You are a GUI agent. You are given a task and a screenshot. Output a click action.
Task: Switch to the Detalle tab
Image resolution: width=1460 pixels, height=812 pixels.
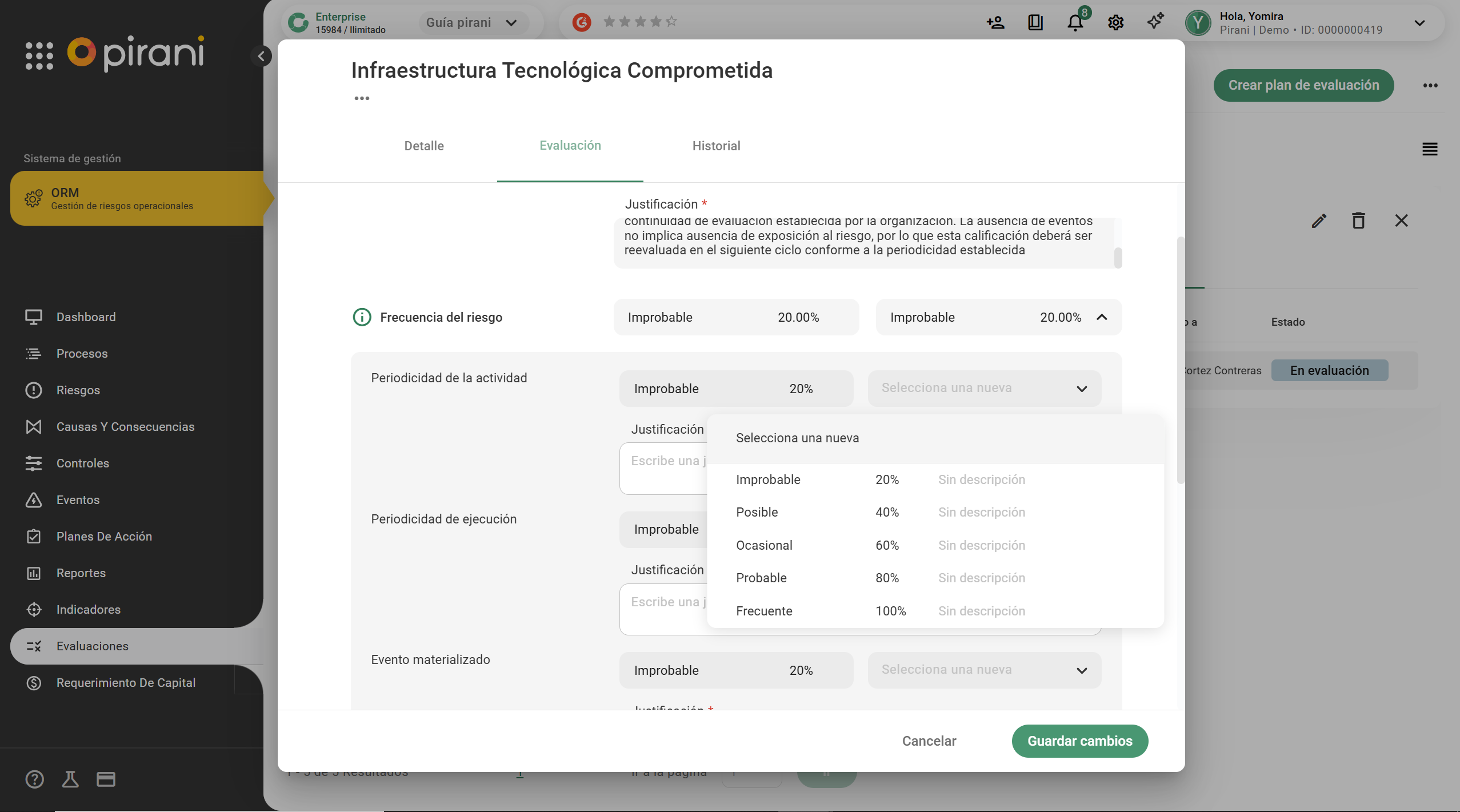424,146
